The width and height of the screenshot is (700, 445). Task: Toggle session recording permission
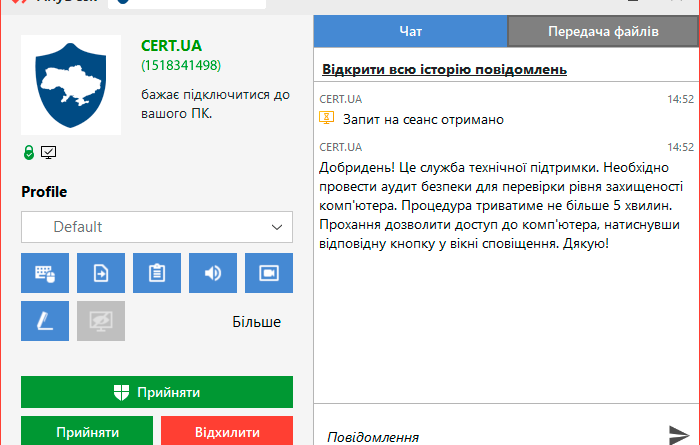coord(269,273)
